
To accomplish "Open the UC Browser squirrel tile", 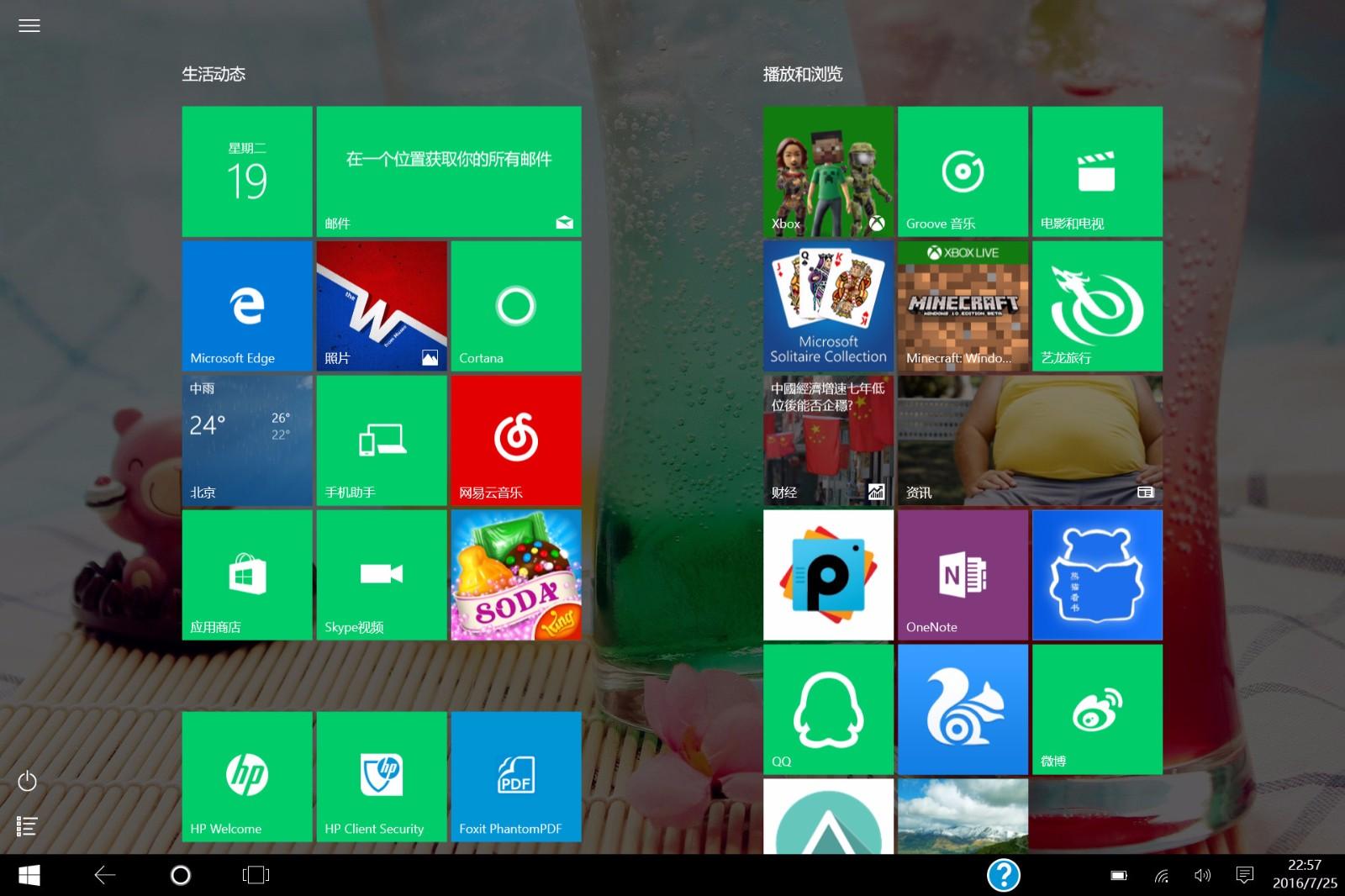I will pyautogui.click(x=963, y=709).
